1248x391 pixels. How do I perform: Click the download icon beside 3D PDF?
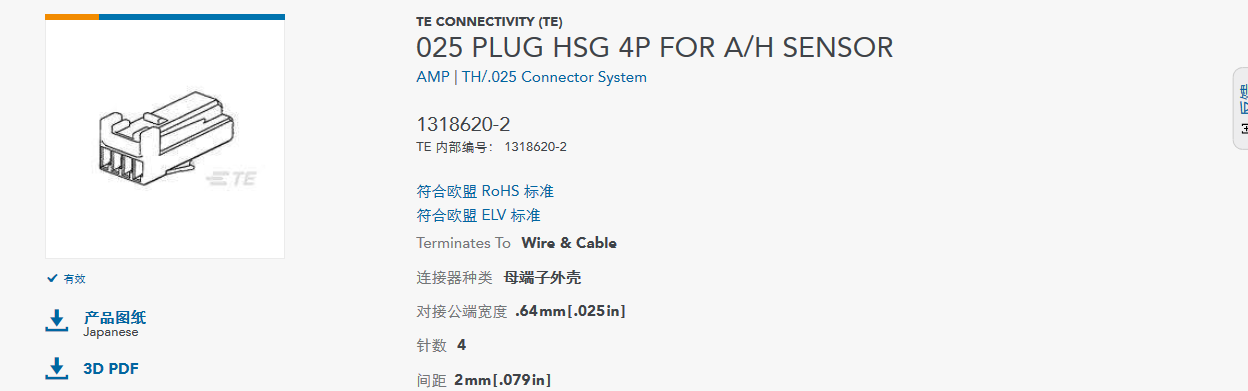[57, 369]
